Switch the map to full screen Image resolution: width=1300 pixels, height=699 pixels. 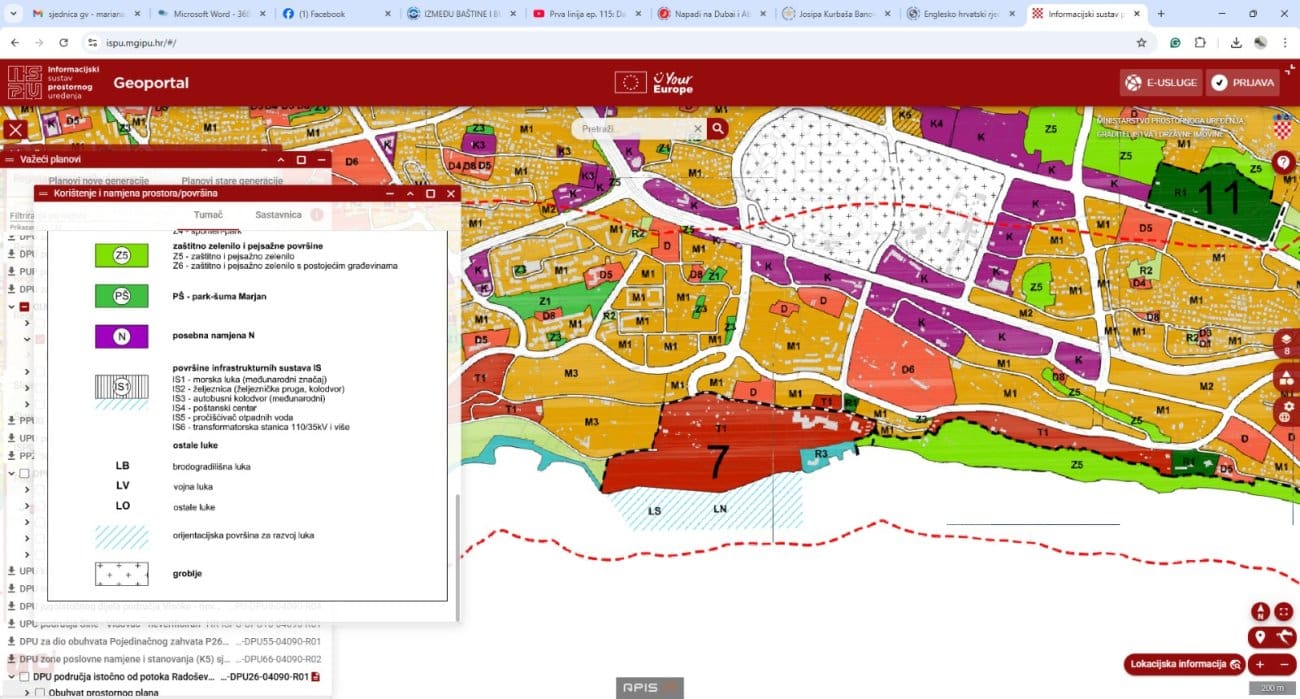tap(1285, 612)
